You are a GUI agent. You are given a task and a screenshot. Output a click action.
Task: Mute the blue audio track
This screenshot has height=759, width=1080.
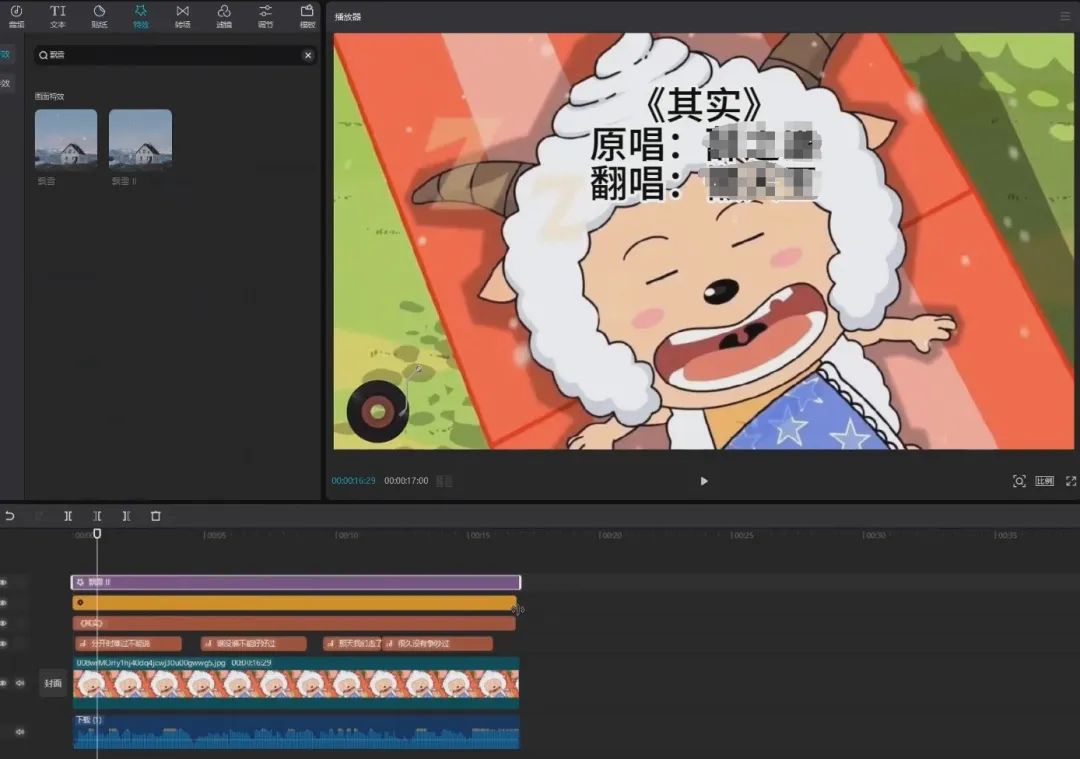click(x=20, y=732)
